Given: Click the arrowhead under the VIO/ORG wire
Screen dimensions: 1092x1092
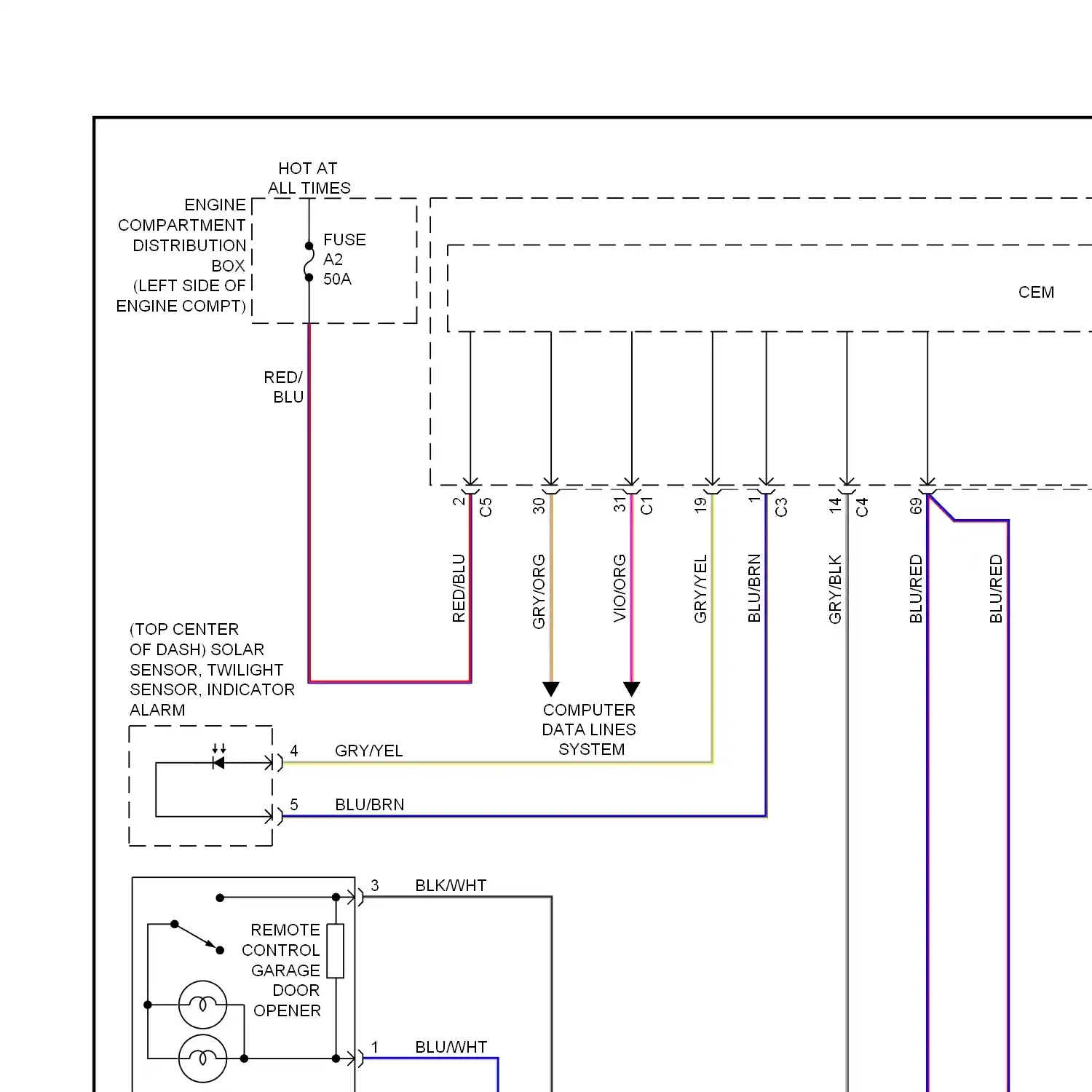Looking at the screenshot, I should click(632, 689).
